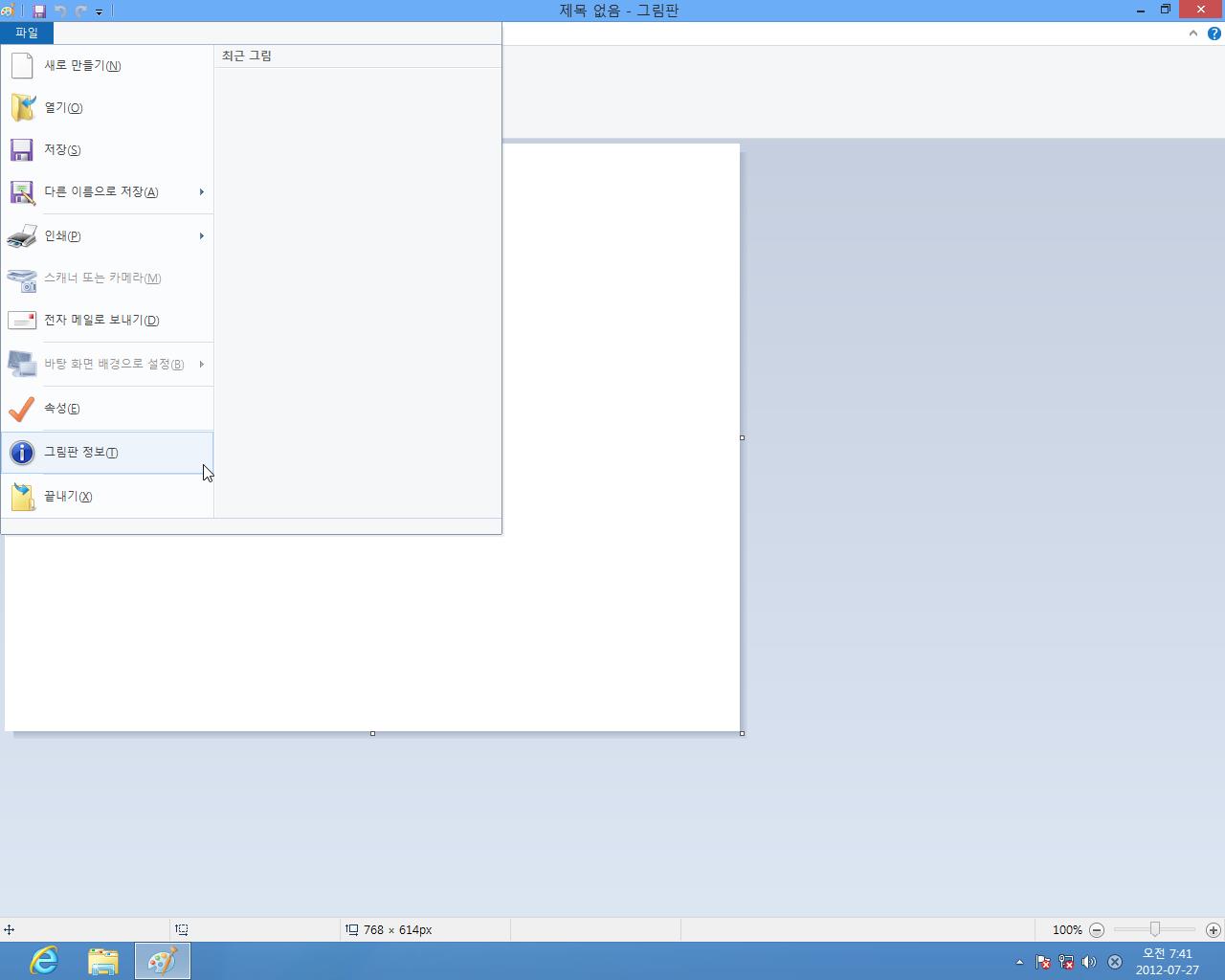Click the zoom slider handle
This screenshot has height=980, width=1225.
point(1155,929)
